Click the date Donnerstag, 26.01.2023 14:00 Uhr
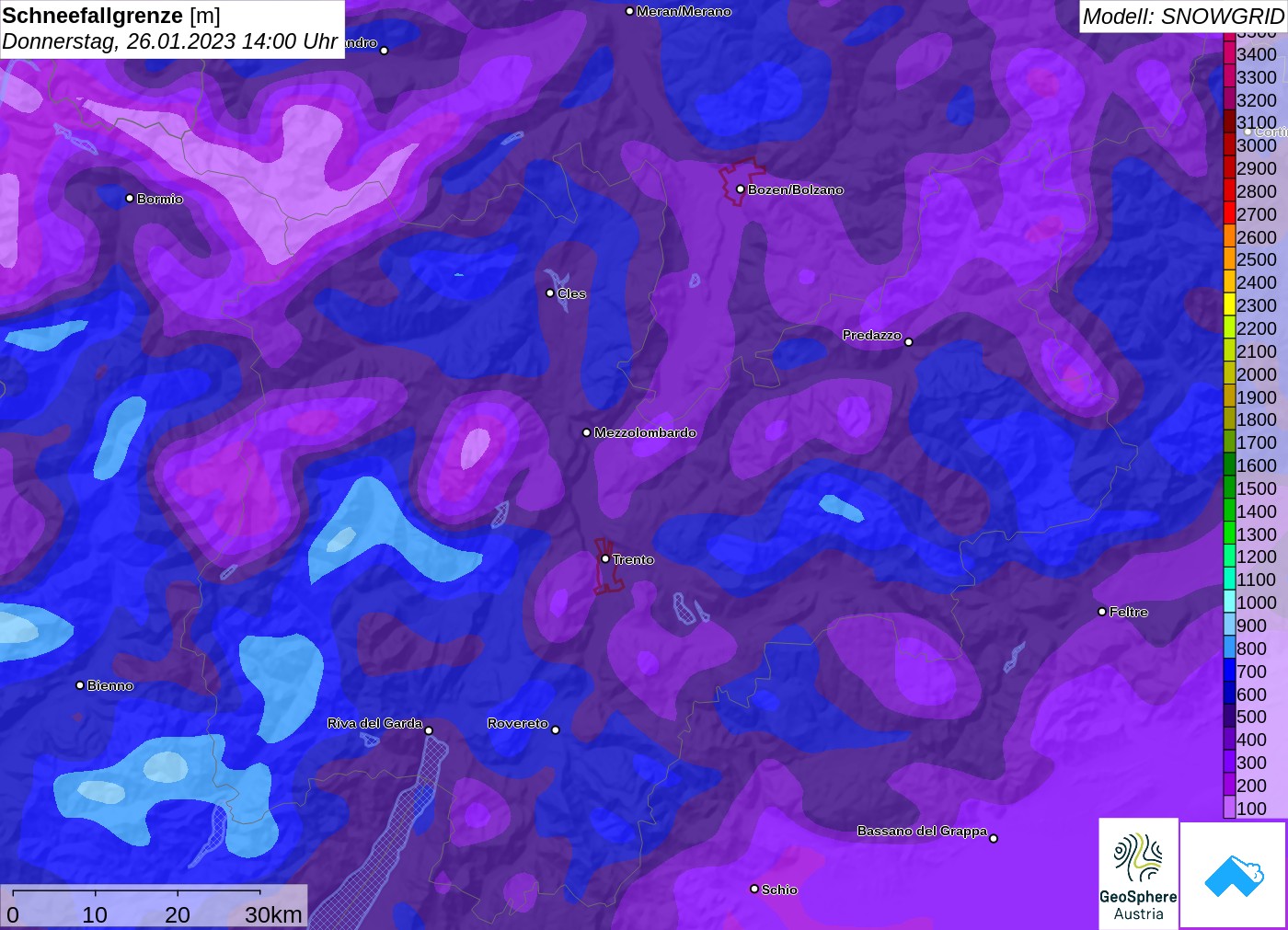Image resolution: width=1288 pixels, height=930 pixels. [170, 41]
